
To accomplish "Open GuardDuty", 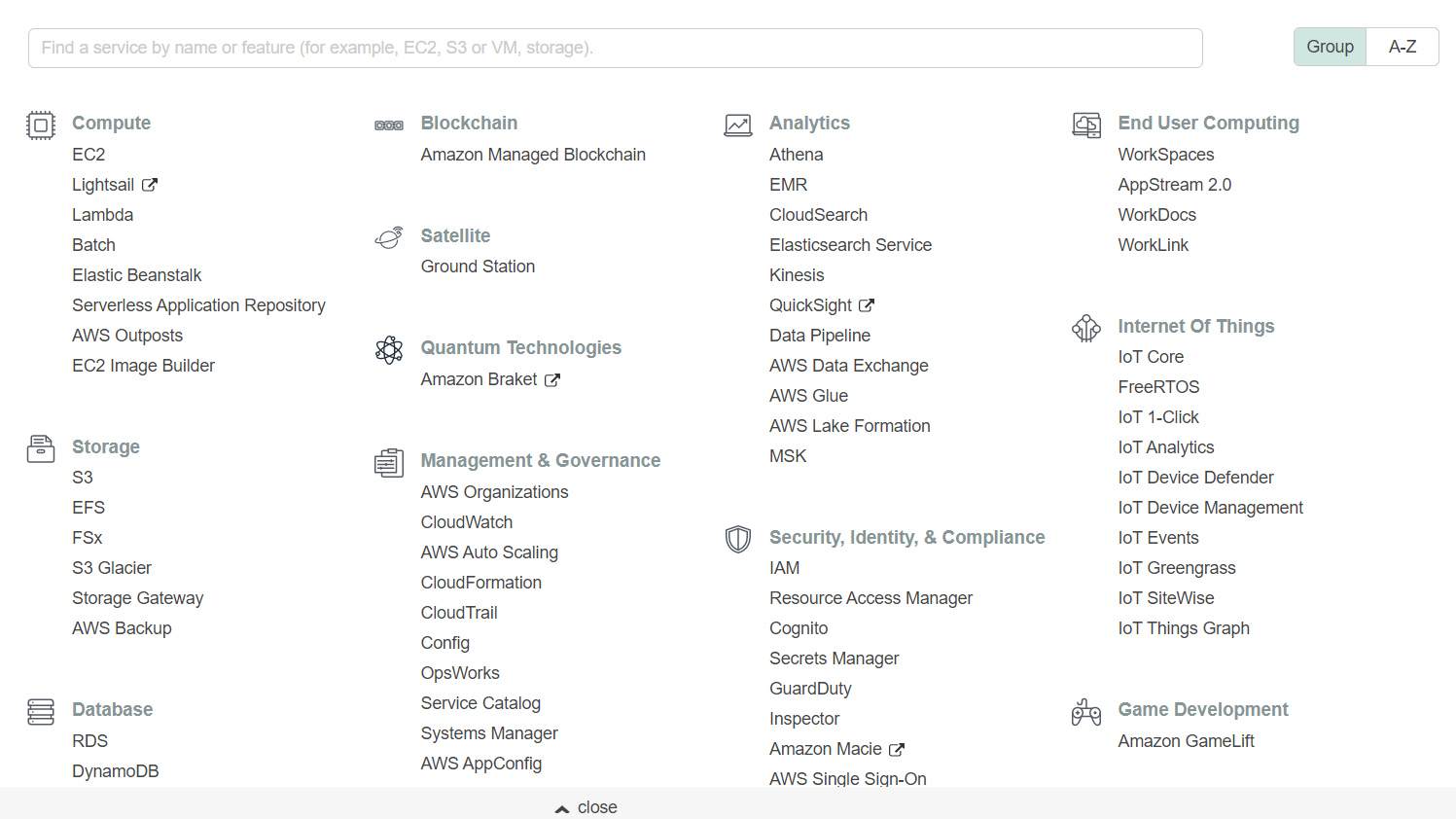I will pos(810,689).
